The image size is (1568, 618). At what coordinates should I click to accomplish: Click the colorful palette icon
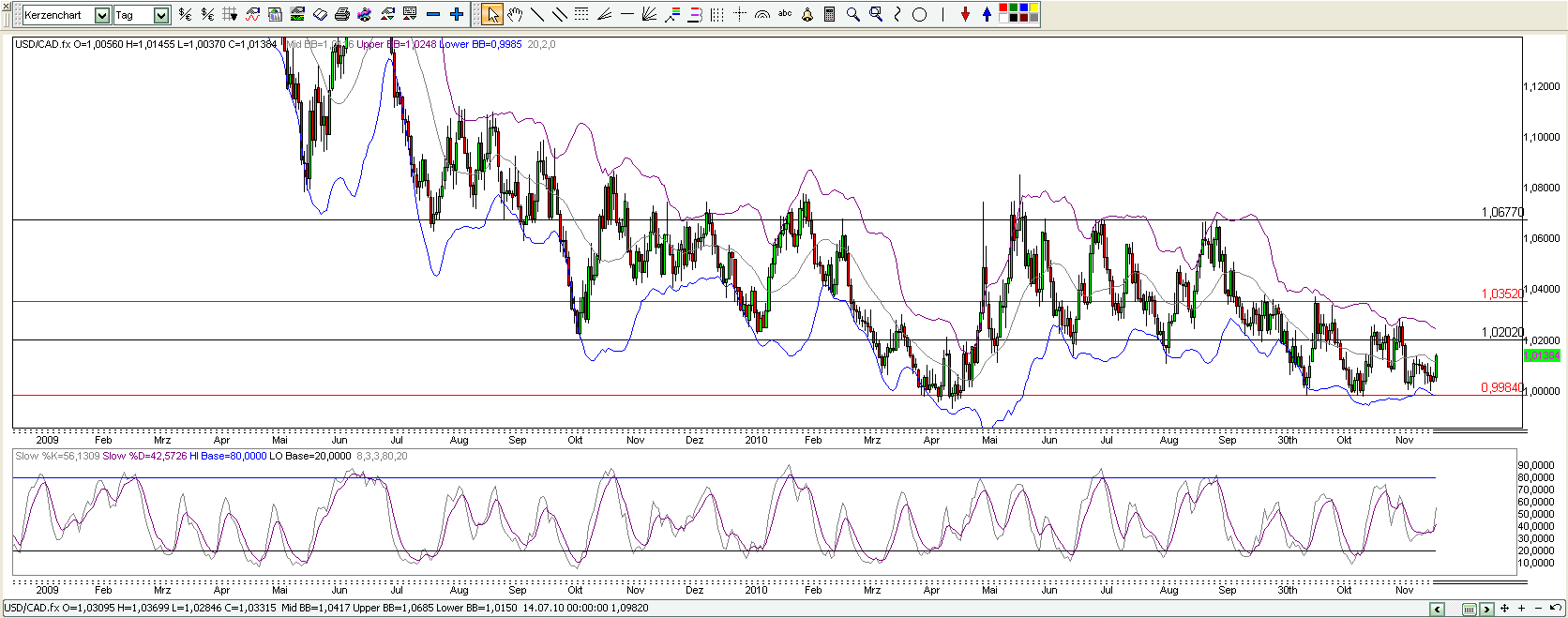click(x=365, y=14)
